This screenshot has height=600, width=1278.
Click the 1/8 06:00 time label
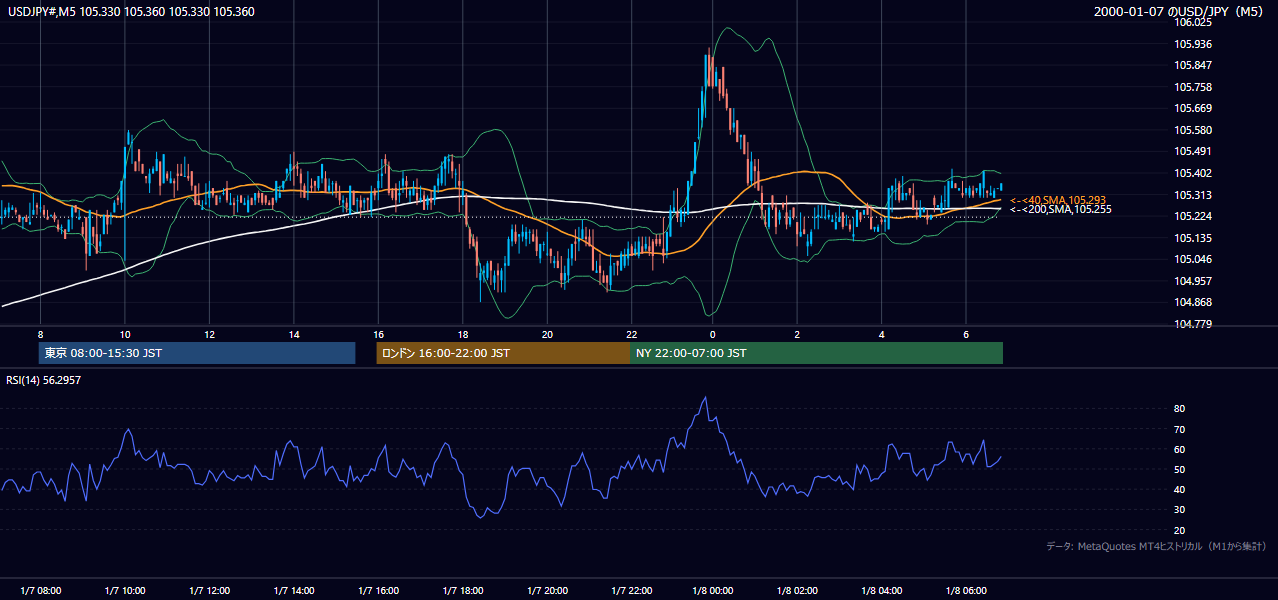click(x=966, y=591)
